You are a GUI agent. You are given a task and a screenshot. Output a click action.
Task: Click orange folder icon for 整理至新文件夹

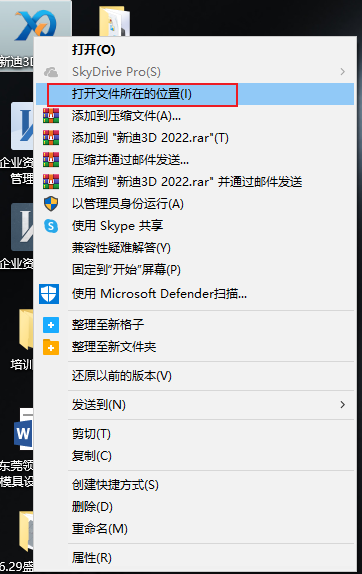[51, 347]
